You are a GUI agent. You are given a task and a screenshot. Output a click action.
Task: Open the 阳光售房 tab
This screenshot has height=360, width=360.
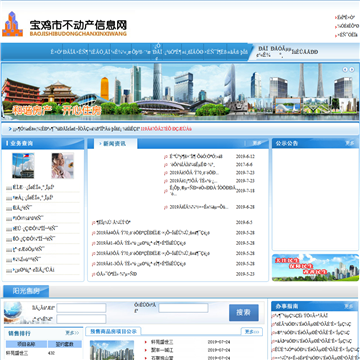(x=26, y=291)
